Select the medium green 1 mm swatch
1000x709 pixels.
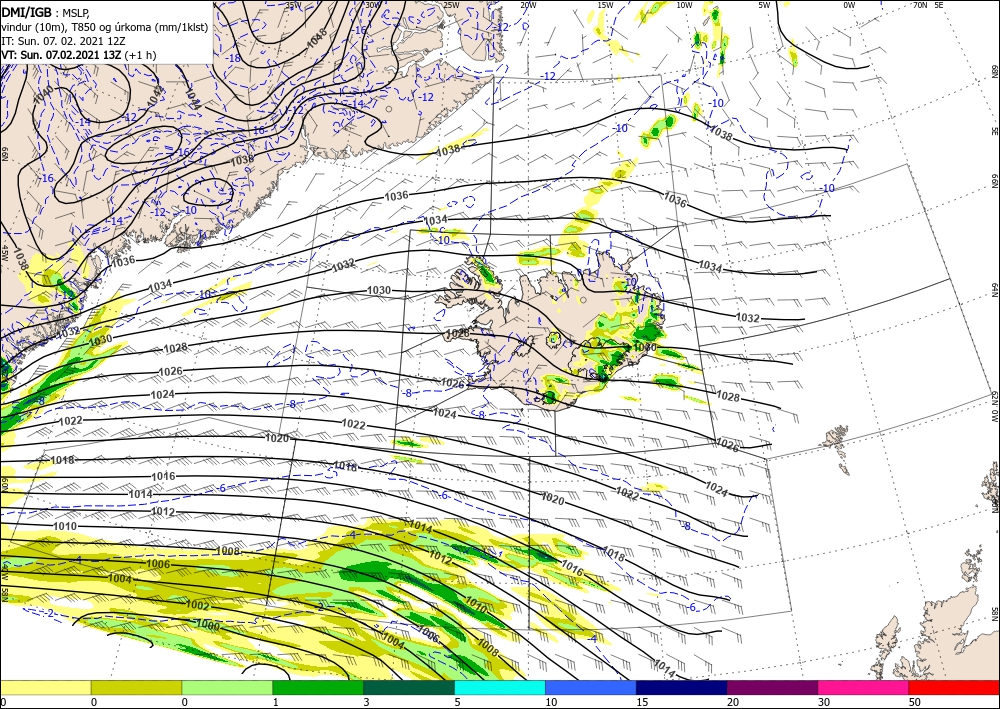pos(318,688)
